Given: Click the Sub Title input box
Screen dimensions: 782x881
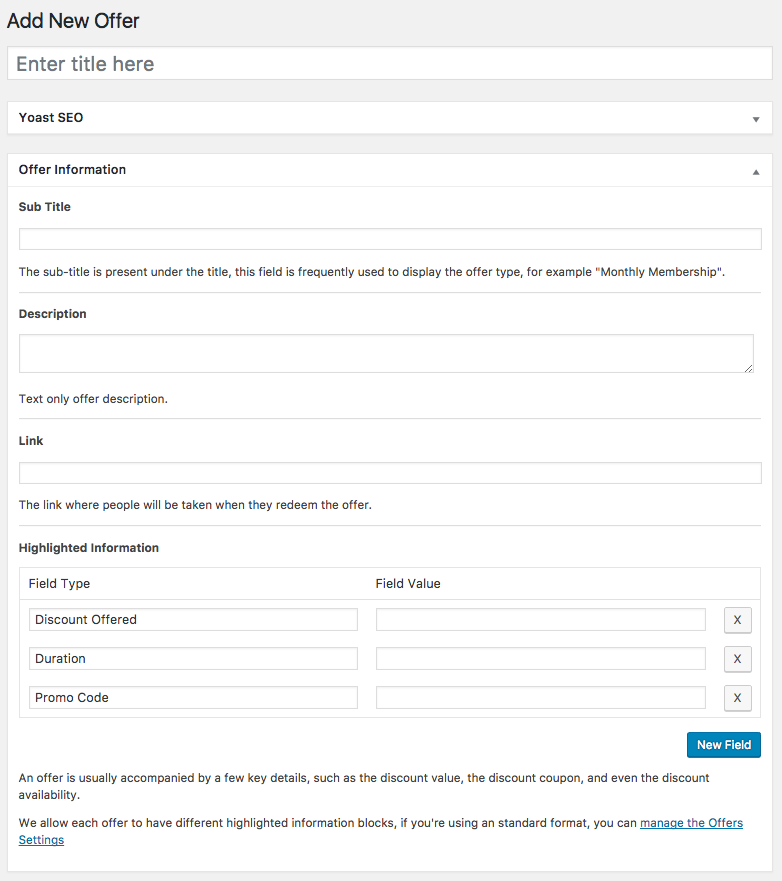Looking at the screenshot, I should click(x=390, y=239).
